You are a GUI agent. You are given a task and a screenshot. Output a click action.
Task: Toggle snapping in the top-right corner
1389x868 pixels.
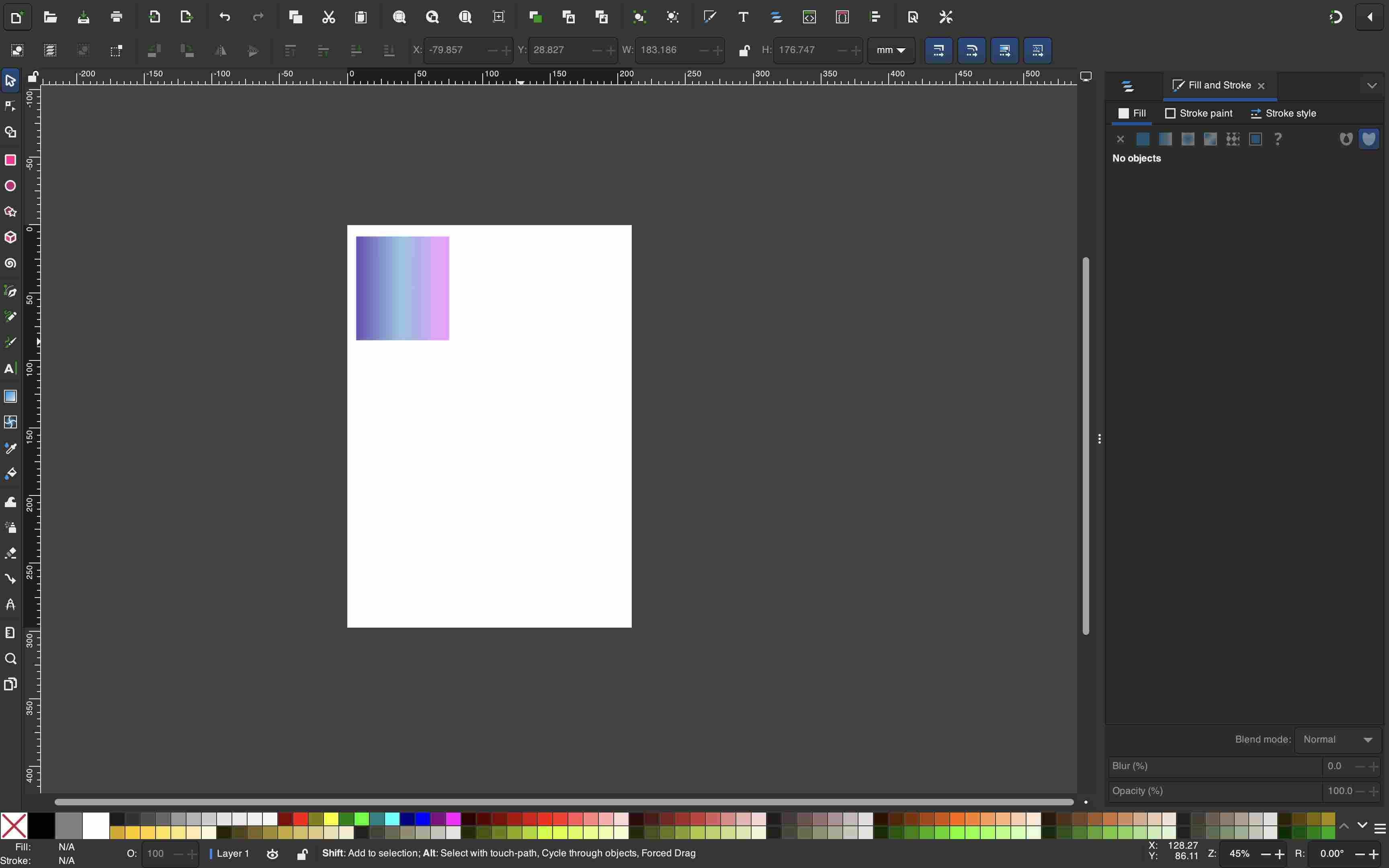point(1336,17)
